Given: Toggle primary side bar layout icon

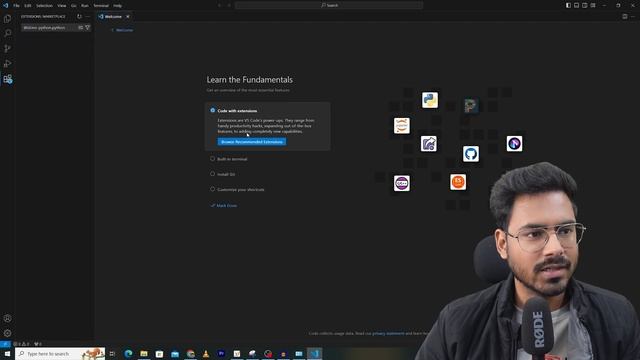Looking at the screenshot, I should pos(568,5).
